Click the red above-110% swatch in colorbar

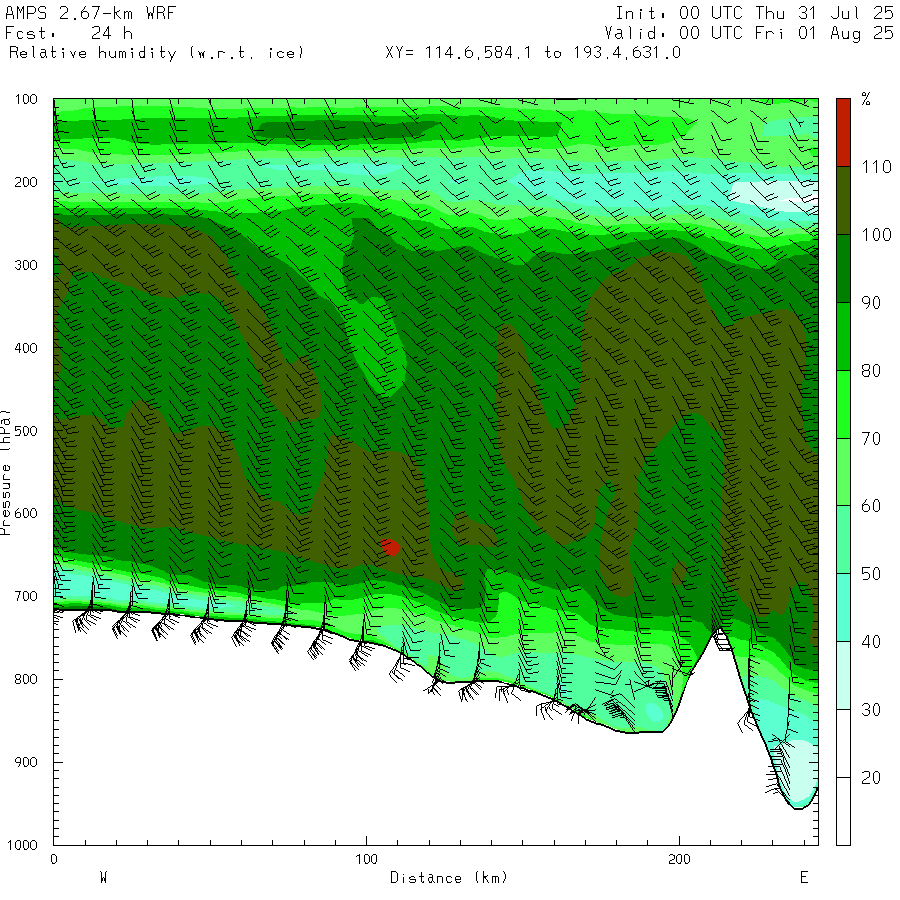843,133
